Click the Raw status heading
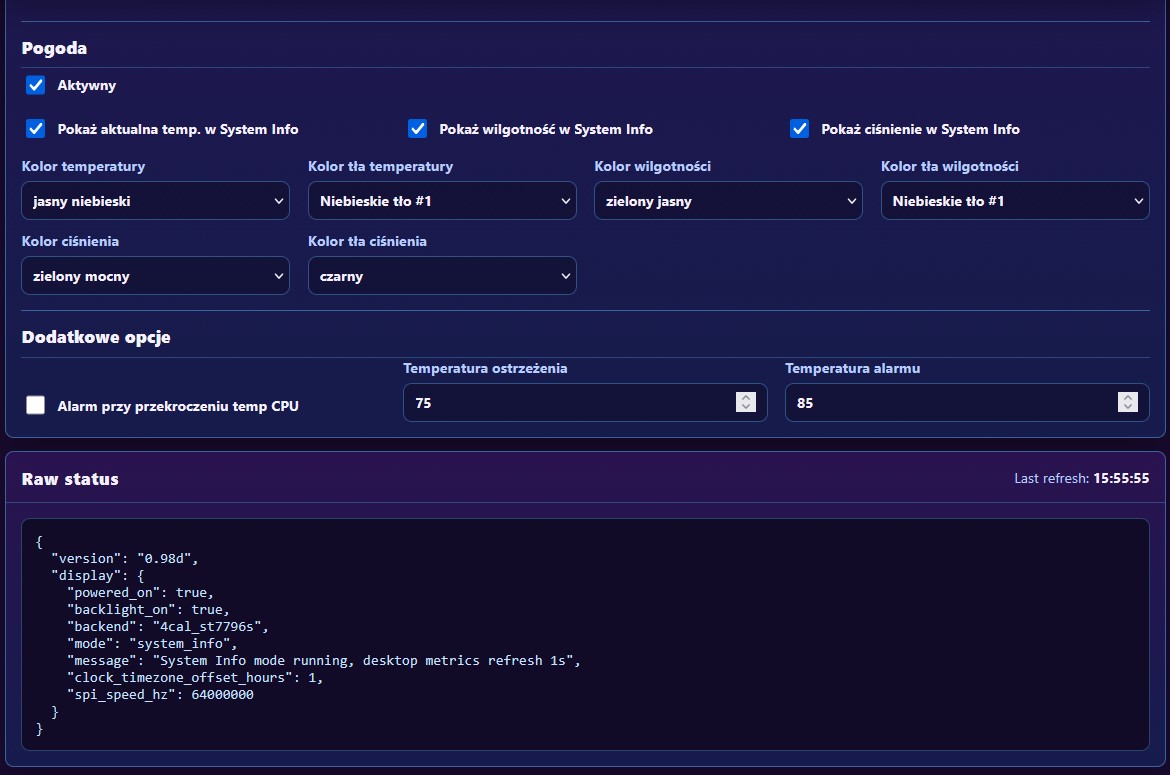 70,479
